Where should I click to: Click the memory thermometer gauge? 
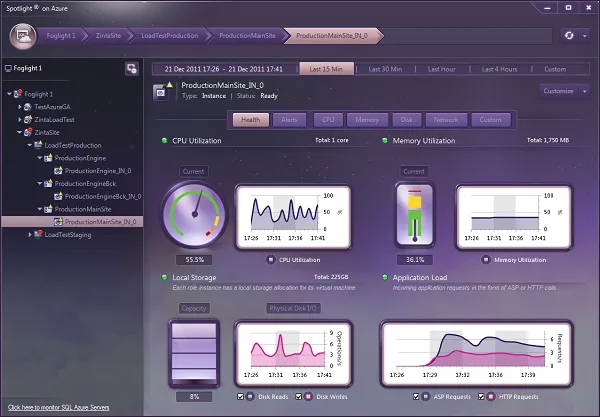415,215
